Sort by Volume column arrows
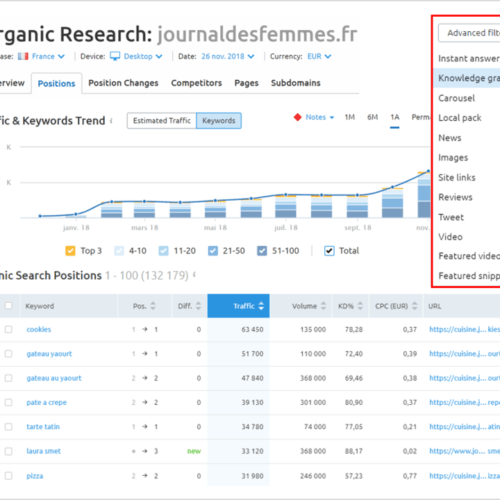The height and width of the screenshot is (500, 500). (x=323, y=306)
